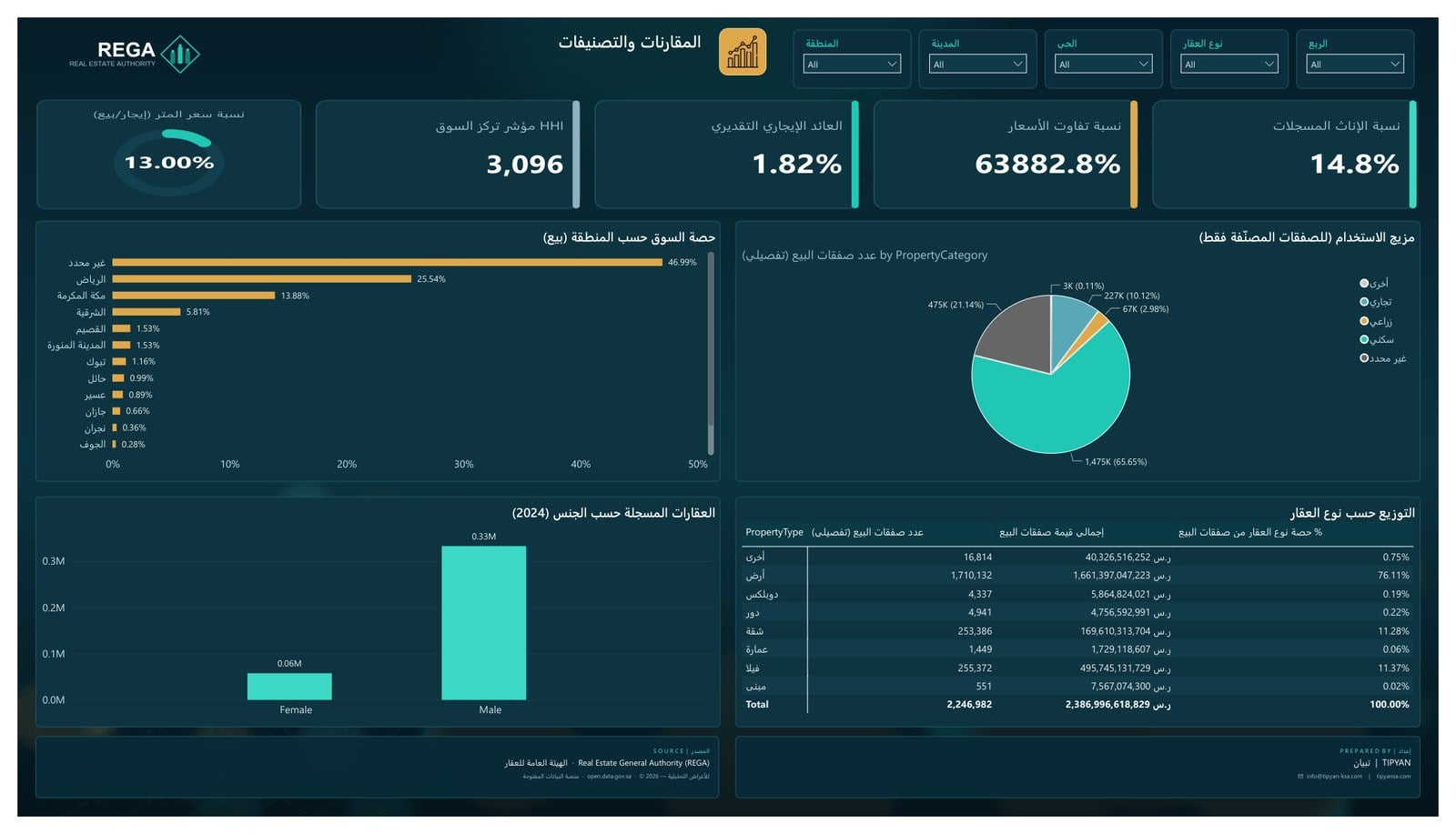
Task: Click the حائل bar labeled 0.99%
Action: [x=118, y=378]
